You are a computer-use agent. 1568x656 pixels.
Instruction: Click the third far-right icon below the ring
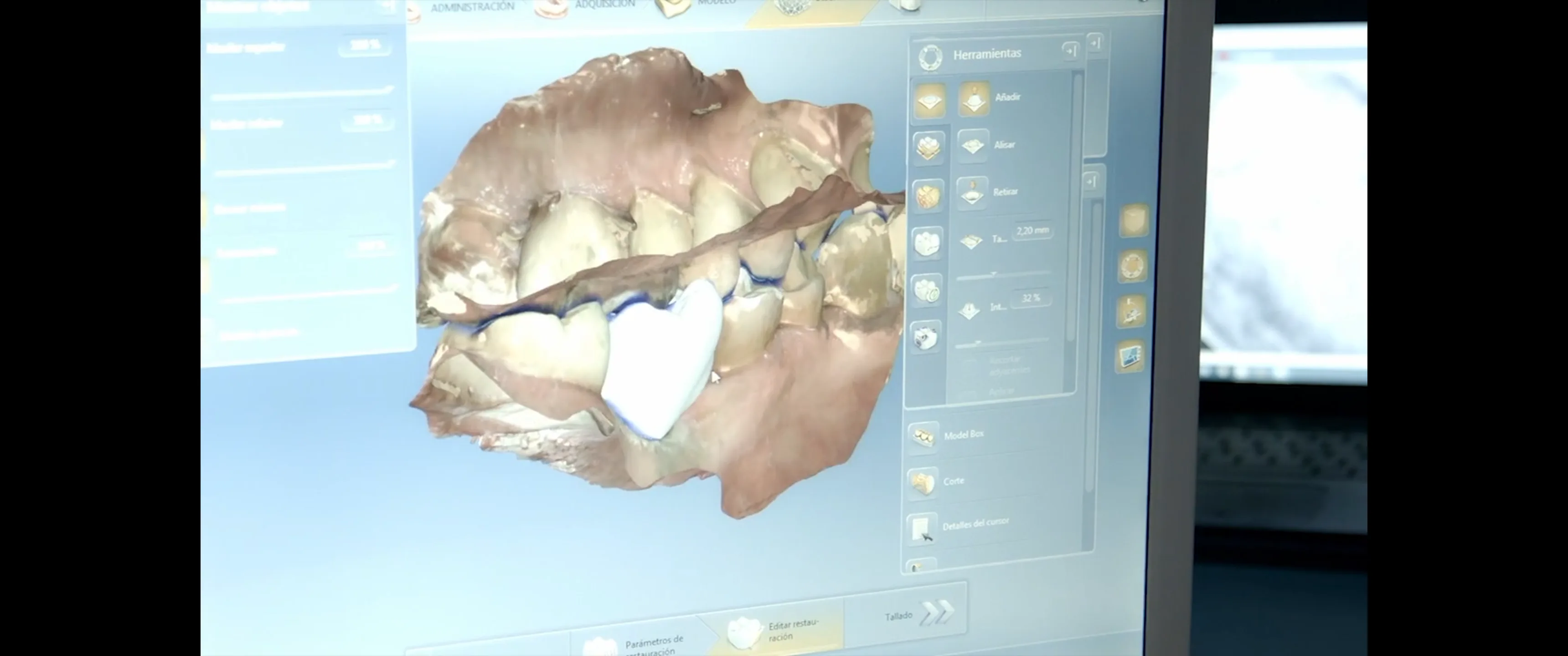coord(1131,311)
